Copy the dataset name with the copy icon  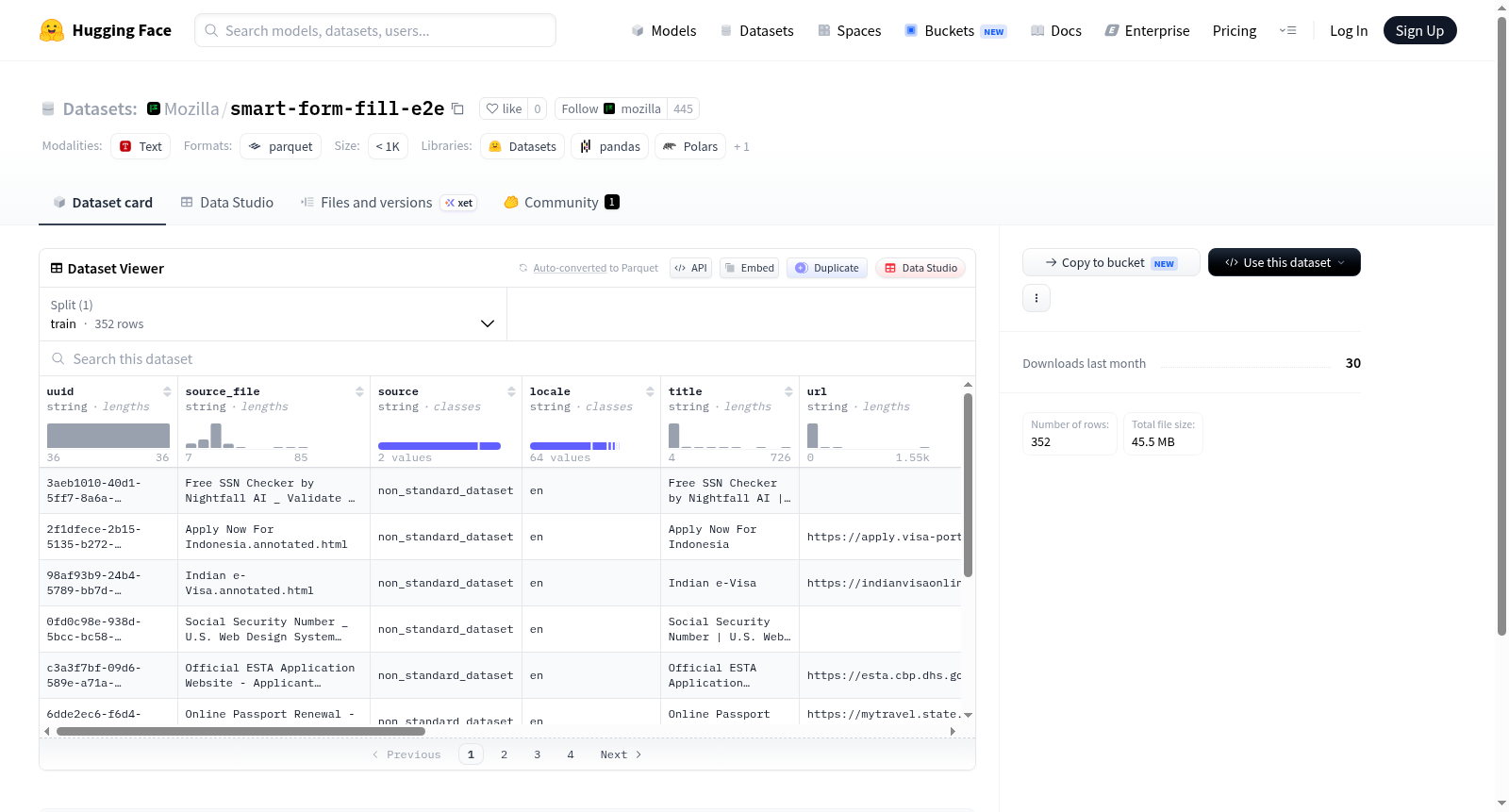[x=457, y=108]
